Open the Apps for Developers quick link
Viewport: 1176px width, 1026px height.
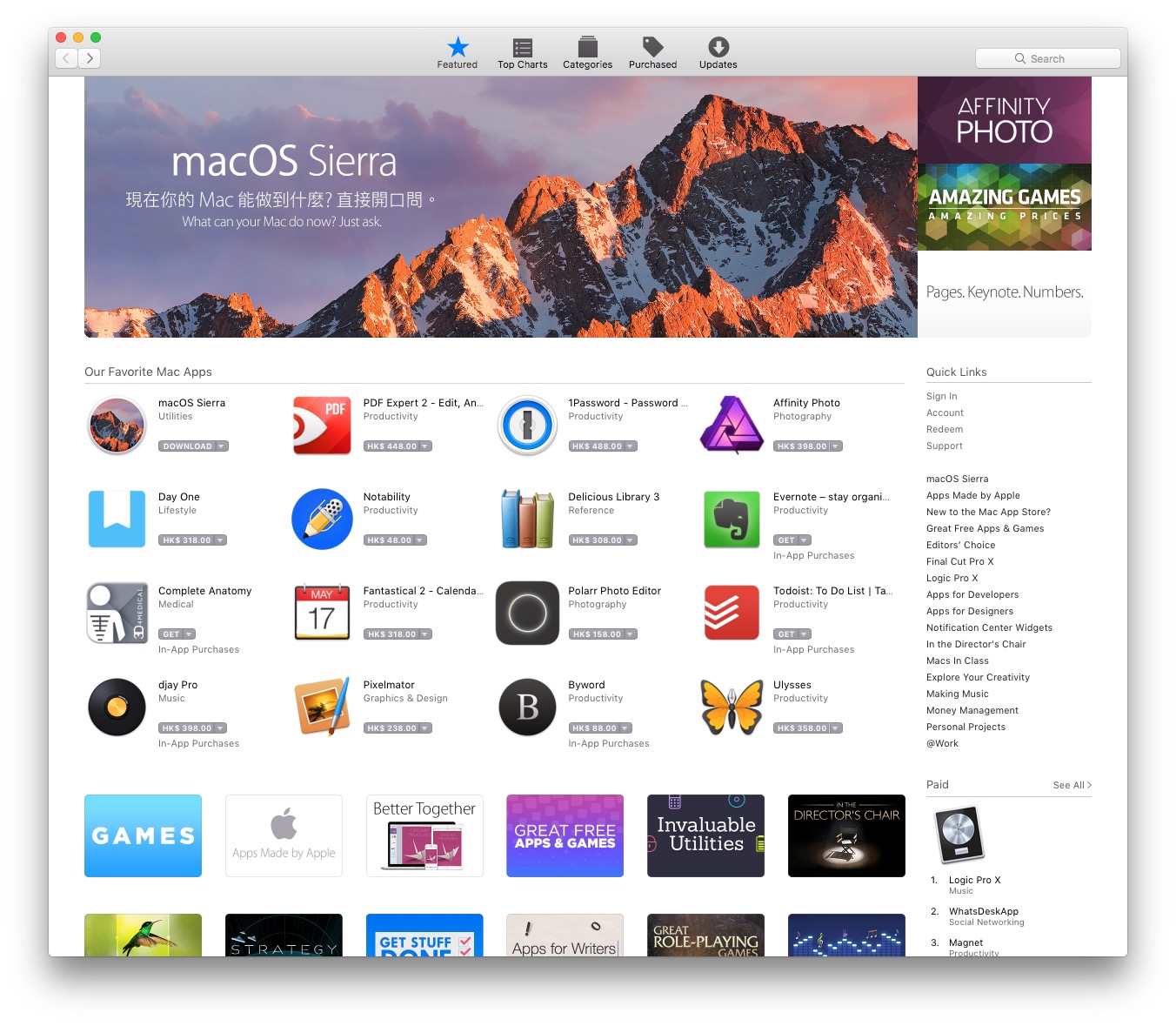pos(972,594)
